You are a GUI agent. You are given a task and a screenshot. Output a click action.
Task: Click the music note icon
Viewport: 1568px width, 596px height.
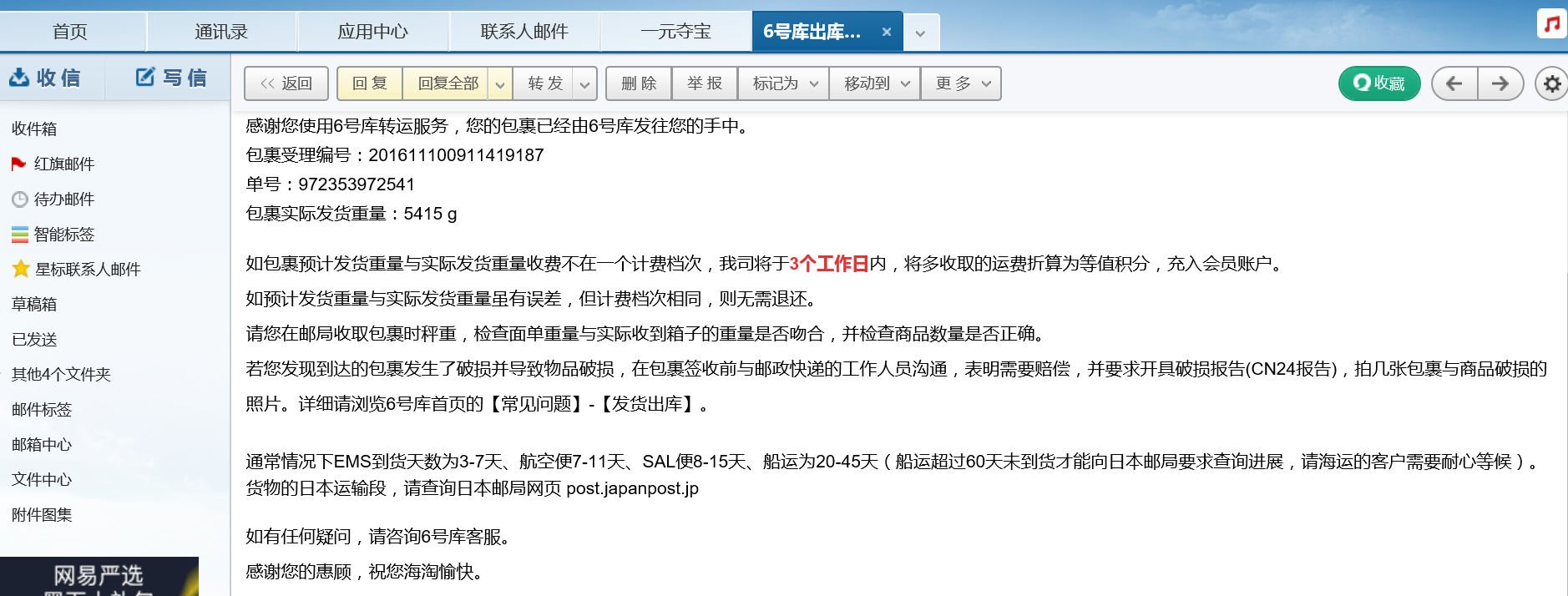(1551, 23)
